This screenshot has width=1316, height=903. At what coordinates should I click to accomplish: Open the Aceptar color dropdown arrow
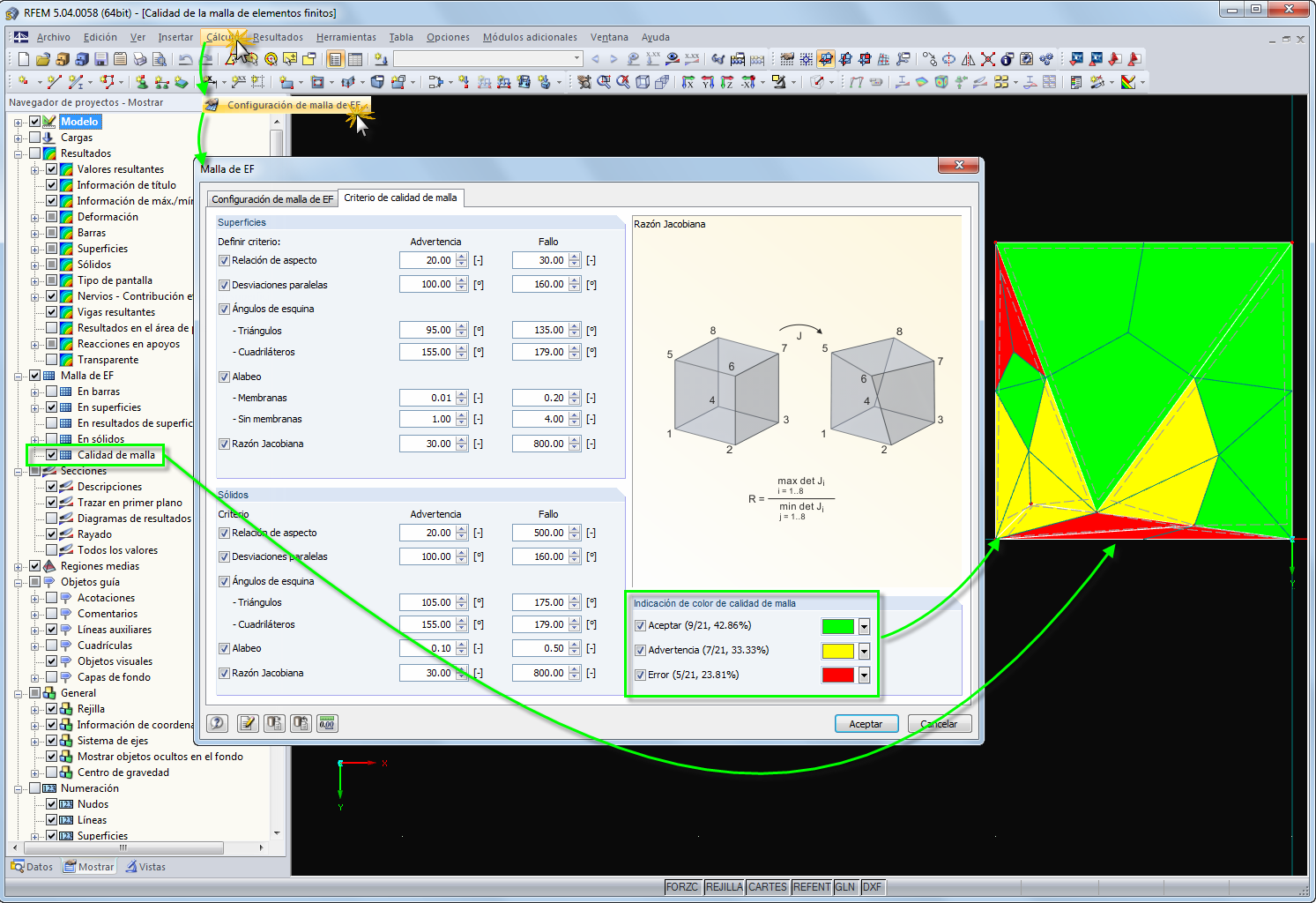click(x=864, y=626)
